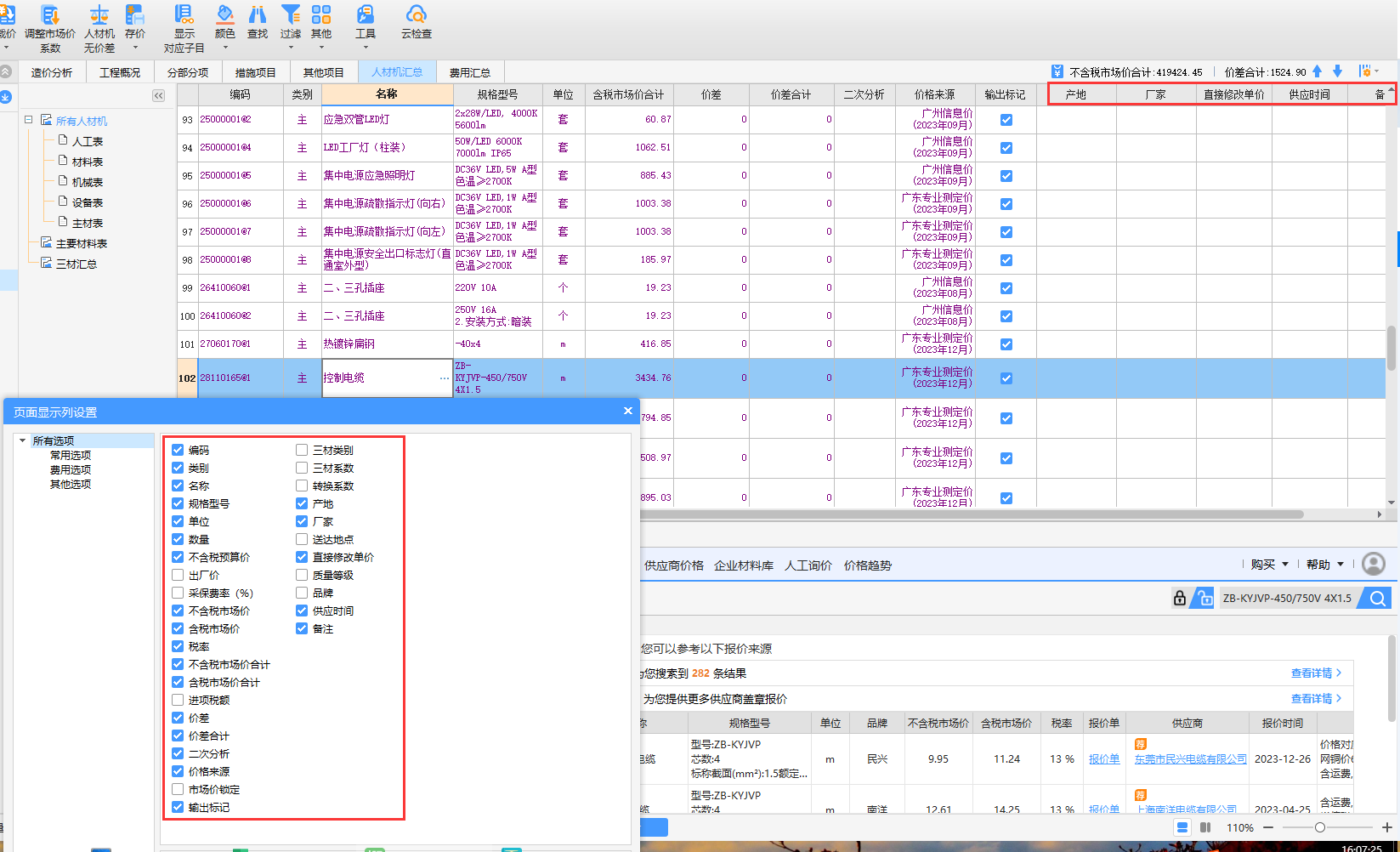Select the 主要材料表 tree item

pos(82,243)
